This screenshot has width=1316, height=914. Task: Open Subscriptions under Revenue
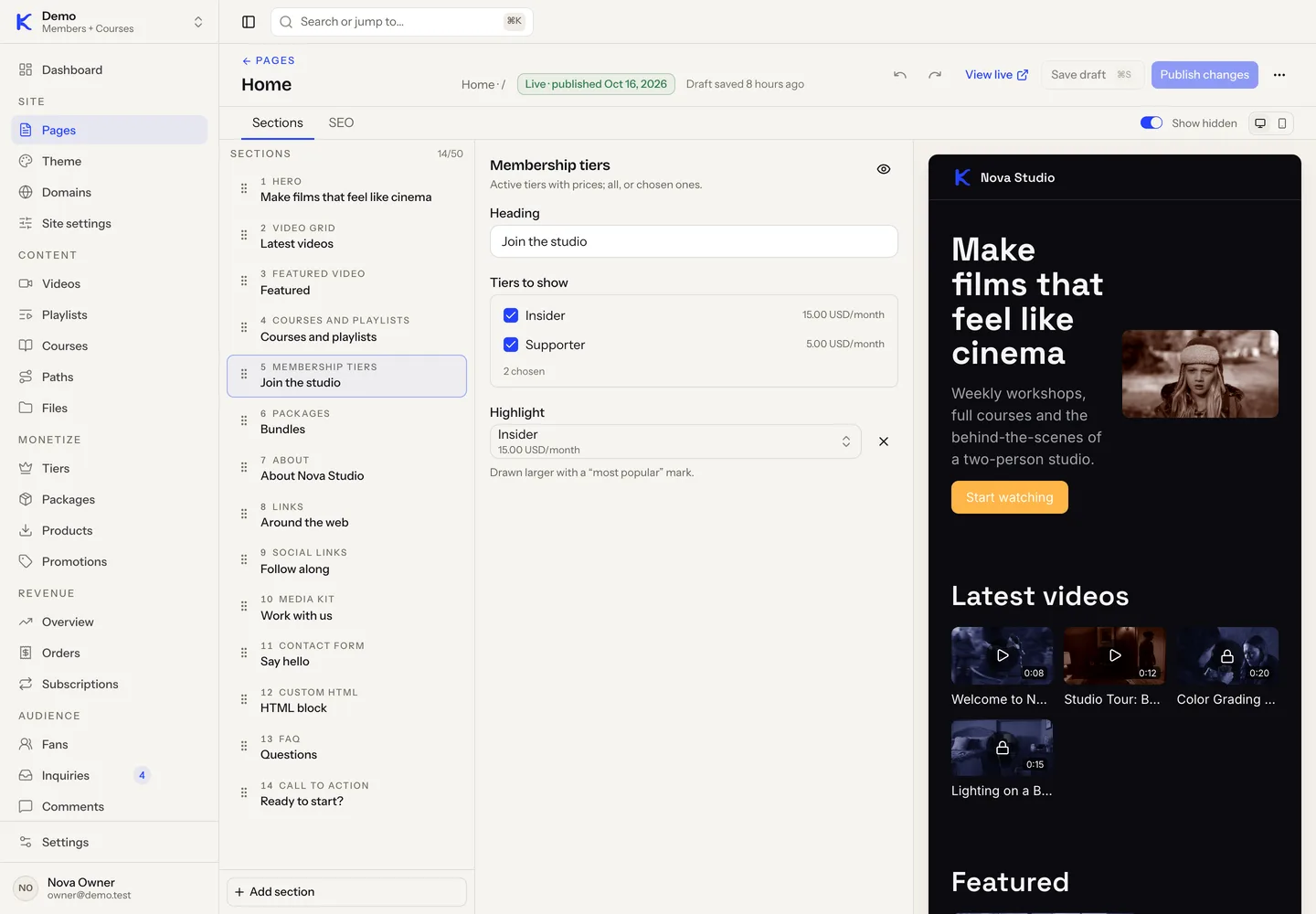click(x=110, y=684)
